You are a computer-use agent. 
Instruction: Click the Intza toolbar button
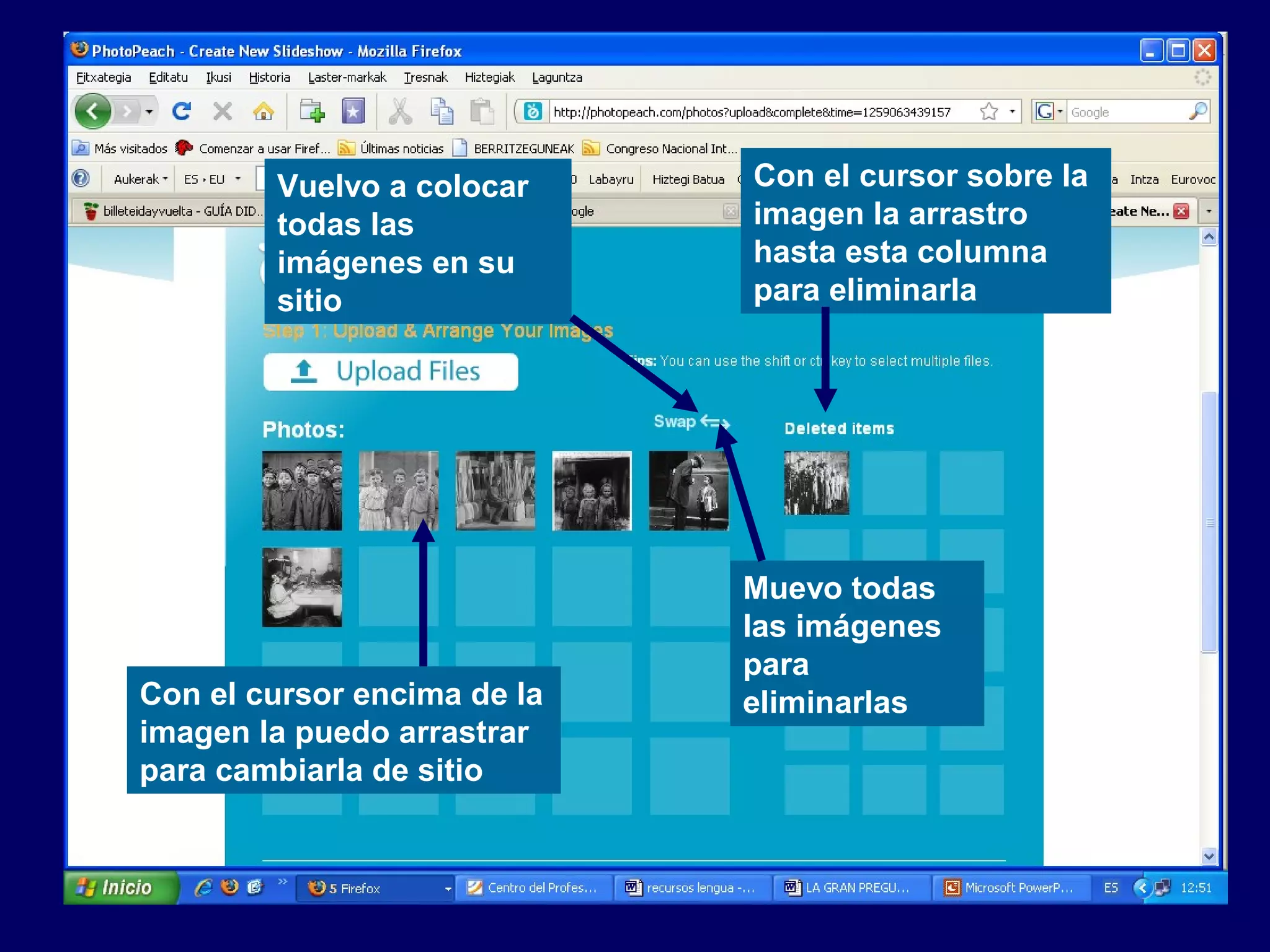[x=1144, y=179]
